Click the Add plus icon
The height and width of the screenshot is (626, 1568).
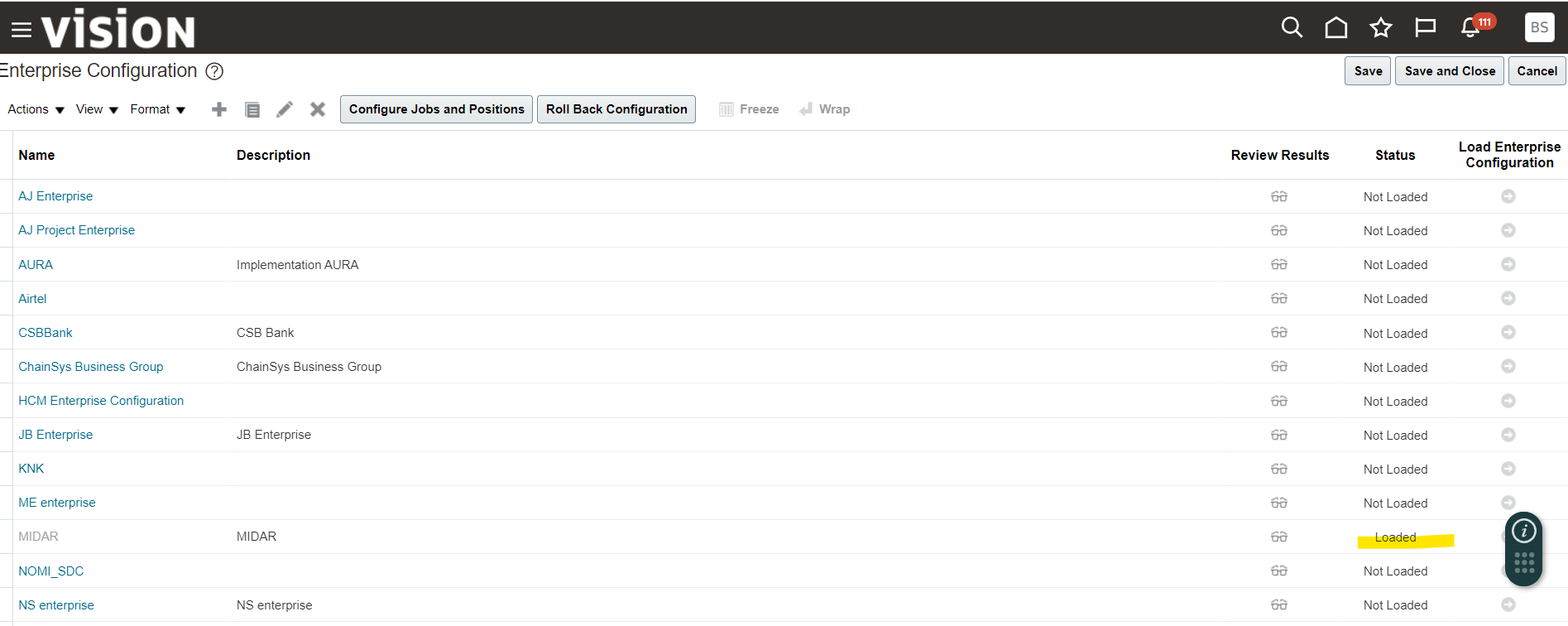pyautogui.click(x=219, y=109)
